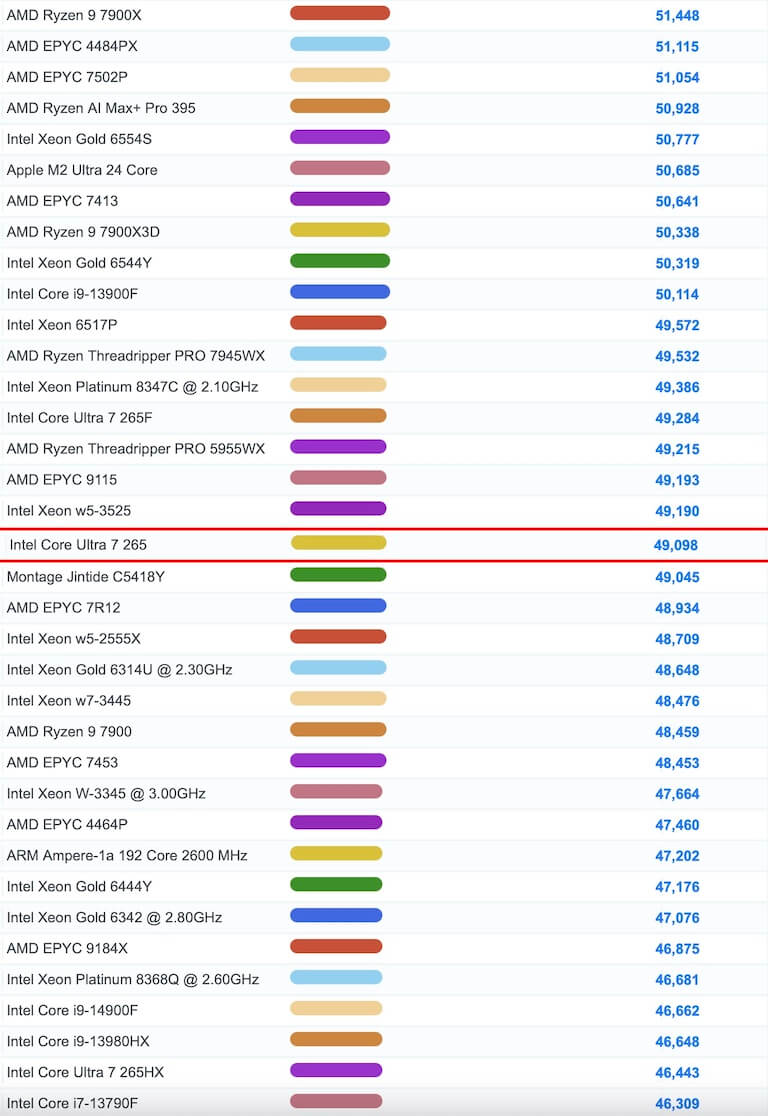The width and height of the screenshot is (768, 1116).
Task: Click the Apple M2 Ultra 24 Core entry
Action: coord(82,170)
